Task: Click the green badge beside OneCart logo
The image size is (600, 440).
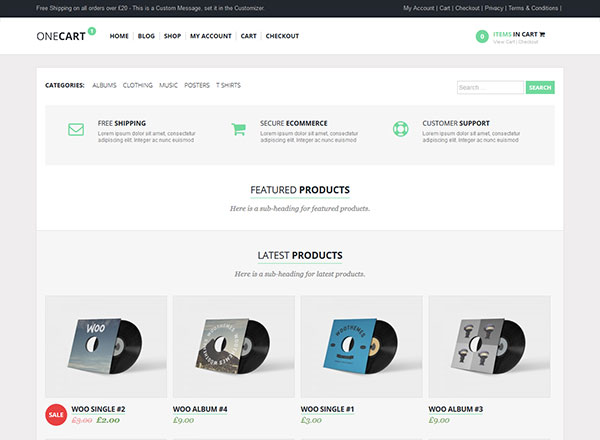Action: click(x=92, y=30)
